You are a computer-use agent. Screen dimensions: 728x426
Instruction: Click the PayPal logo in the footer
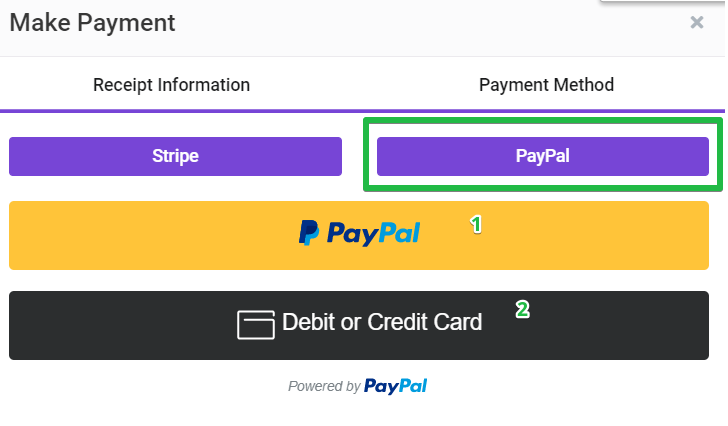(396, 386)
